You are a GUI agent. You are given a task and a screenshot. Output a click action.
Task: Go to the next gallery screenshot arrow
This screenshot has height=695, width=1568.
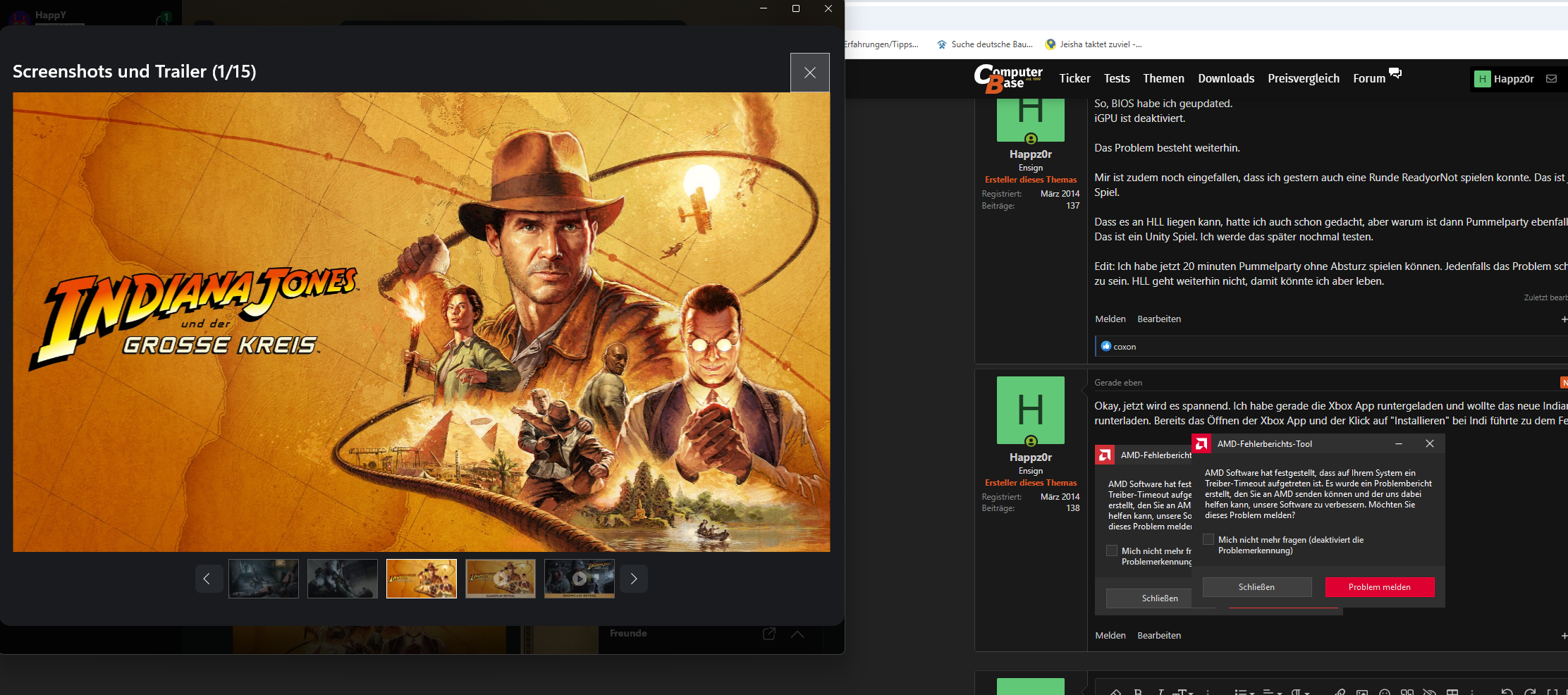click(x=634, y=579)
